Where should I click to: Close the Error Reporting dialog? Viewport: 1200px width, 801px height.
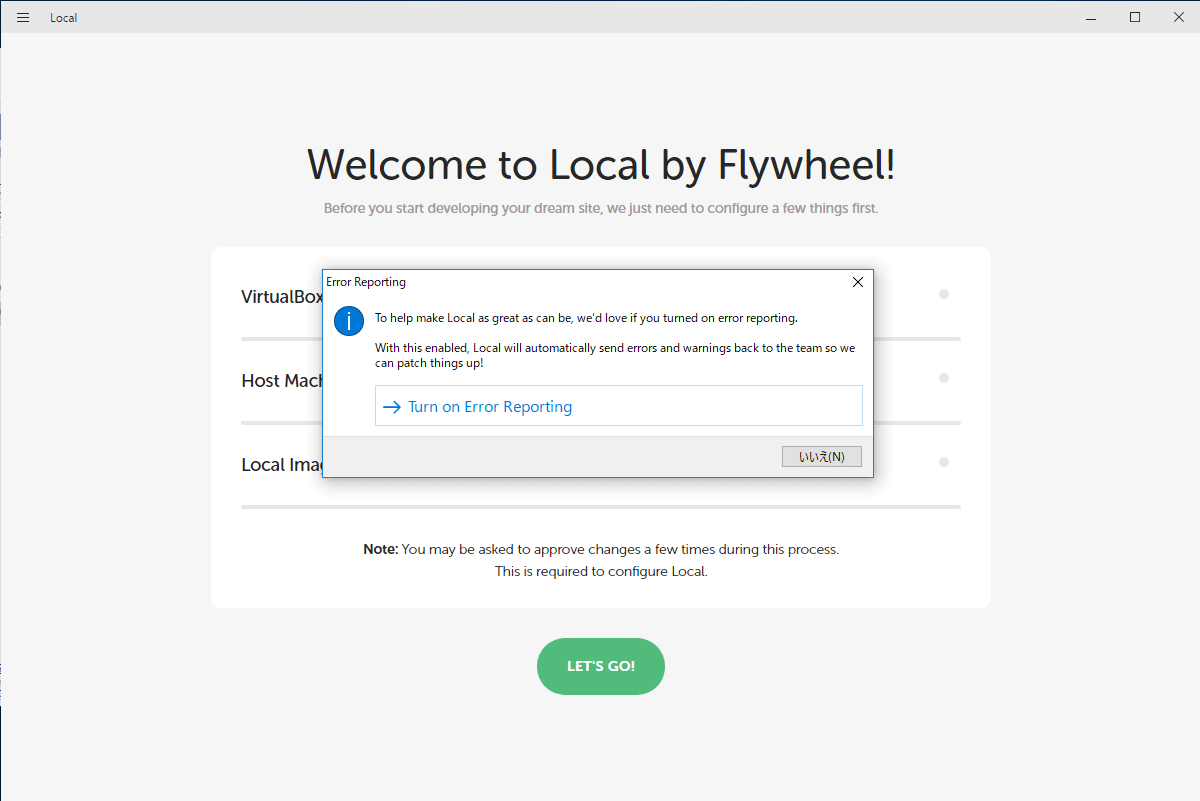pos(857,282)
